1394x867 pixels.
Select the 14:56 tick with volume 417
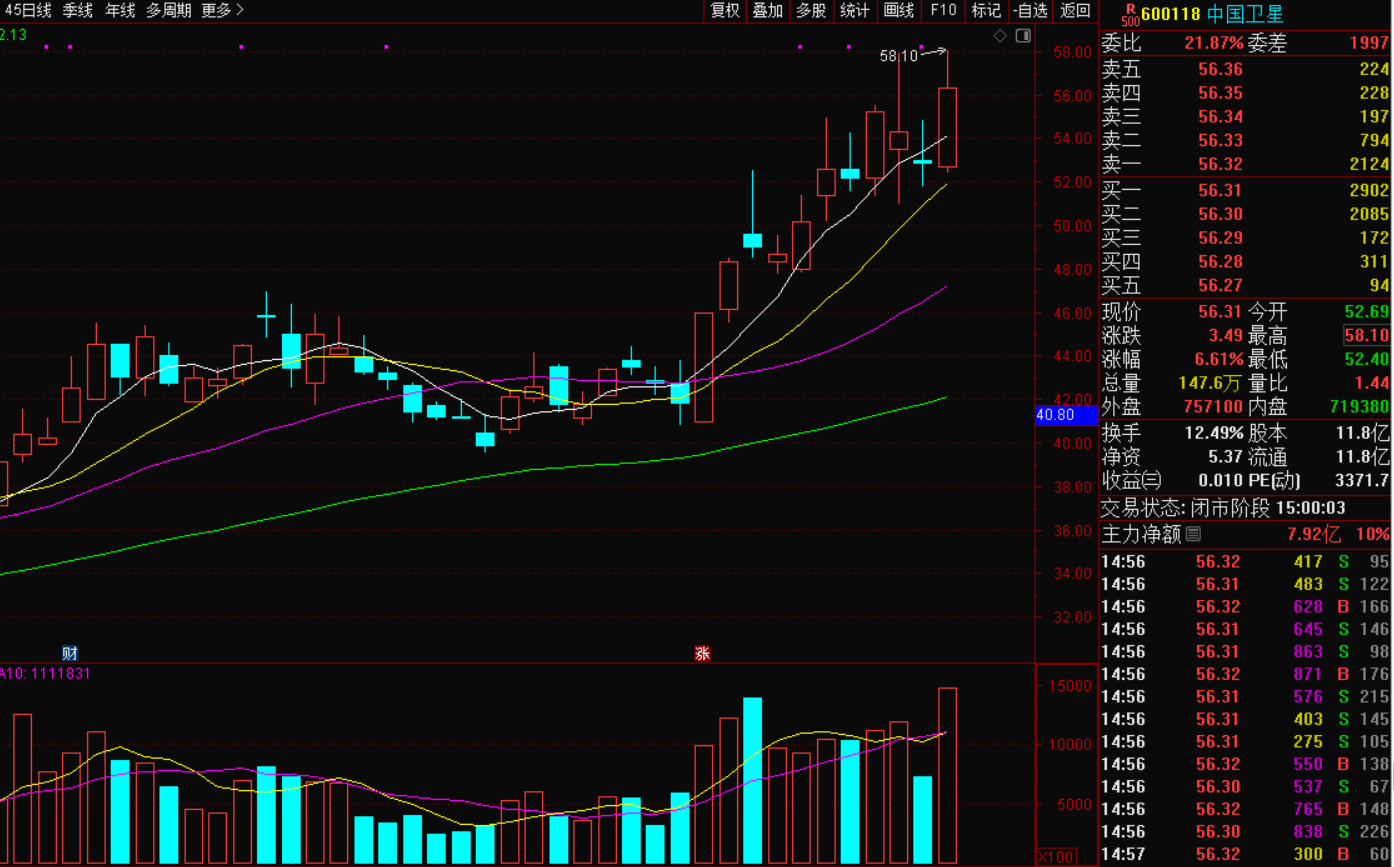(x=1246, y=562)
